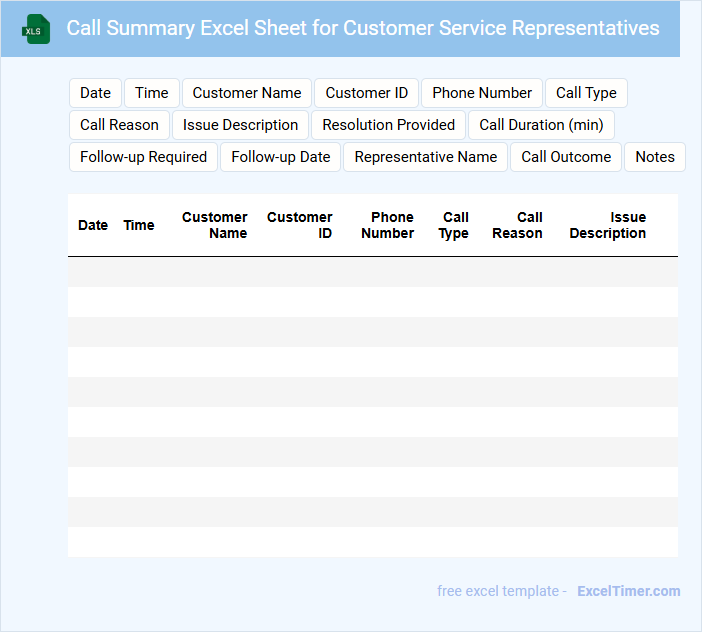702x632 pixels.
Task: Select the Date tag button
Action: point(95,93)
